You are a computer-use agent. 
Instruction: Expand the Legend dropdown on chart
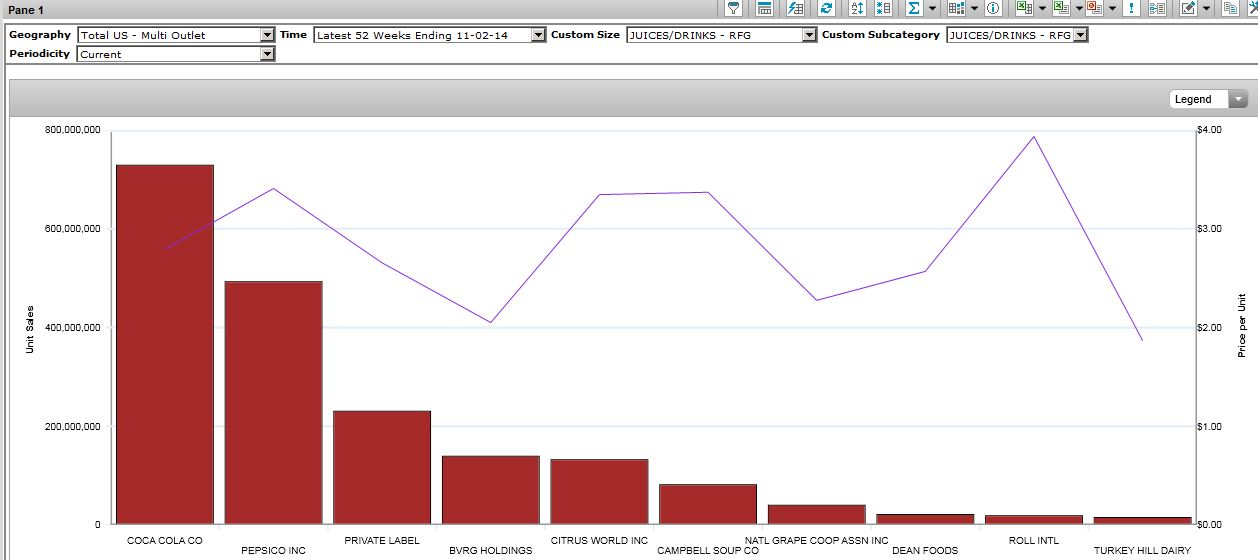click(x=1239, y=99)
